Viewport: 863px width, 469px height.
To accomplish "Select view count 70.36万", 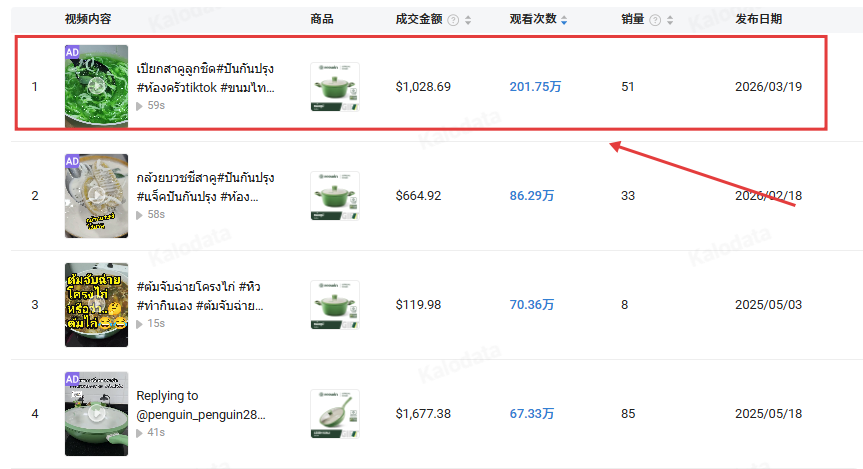I will [x=532, y=304].
